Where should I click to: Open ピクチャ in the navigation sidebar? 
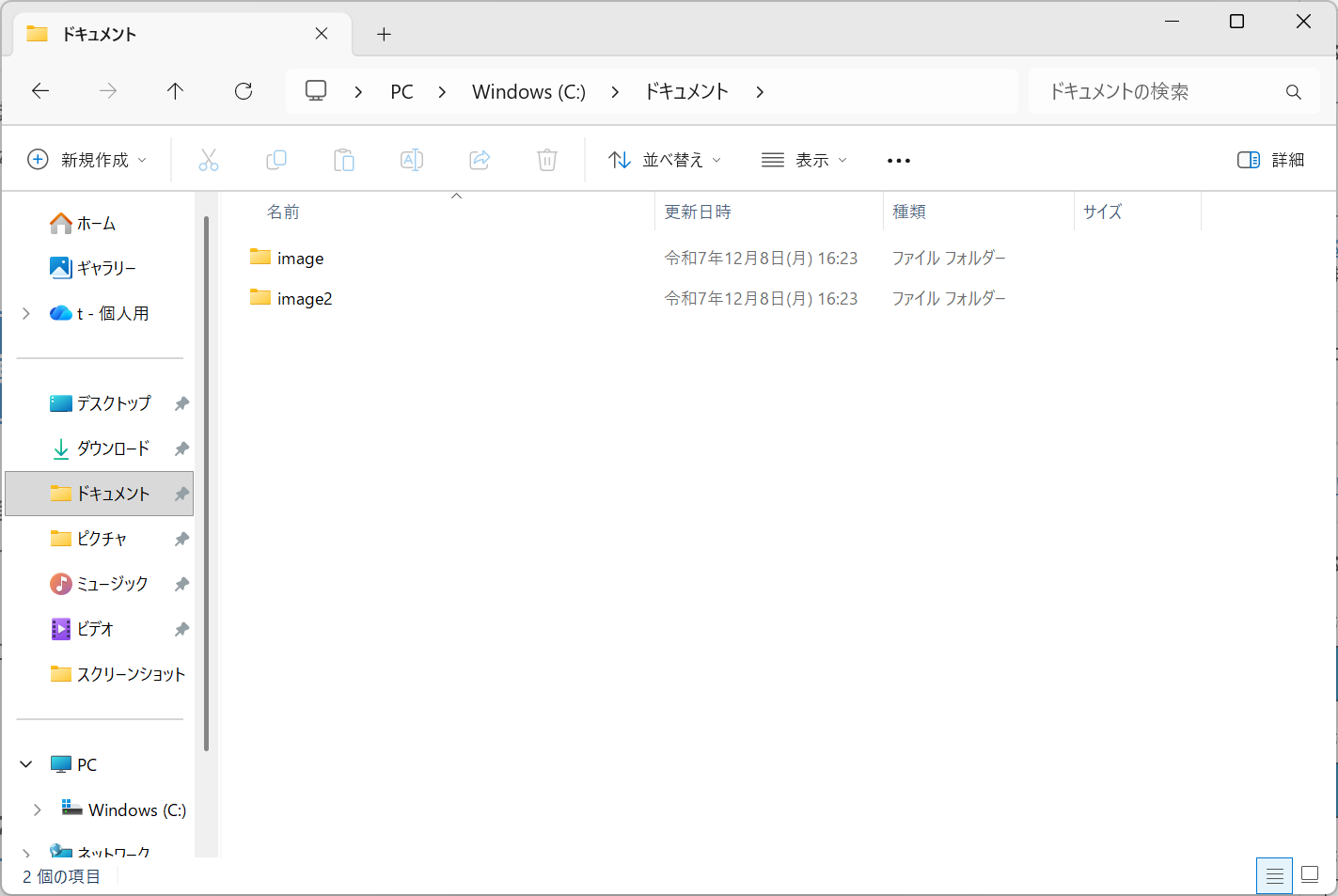click(x=102, y=539)
